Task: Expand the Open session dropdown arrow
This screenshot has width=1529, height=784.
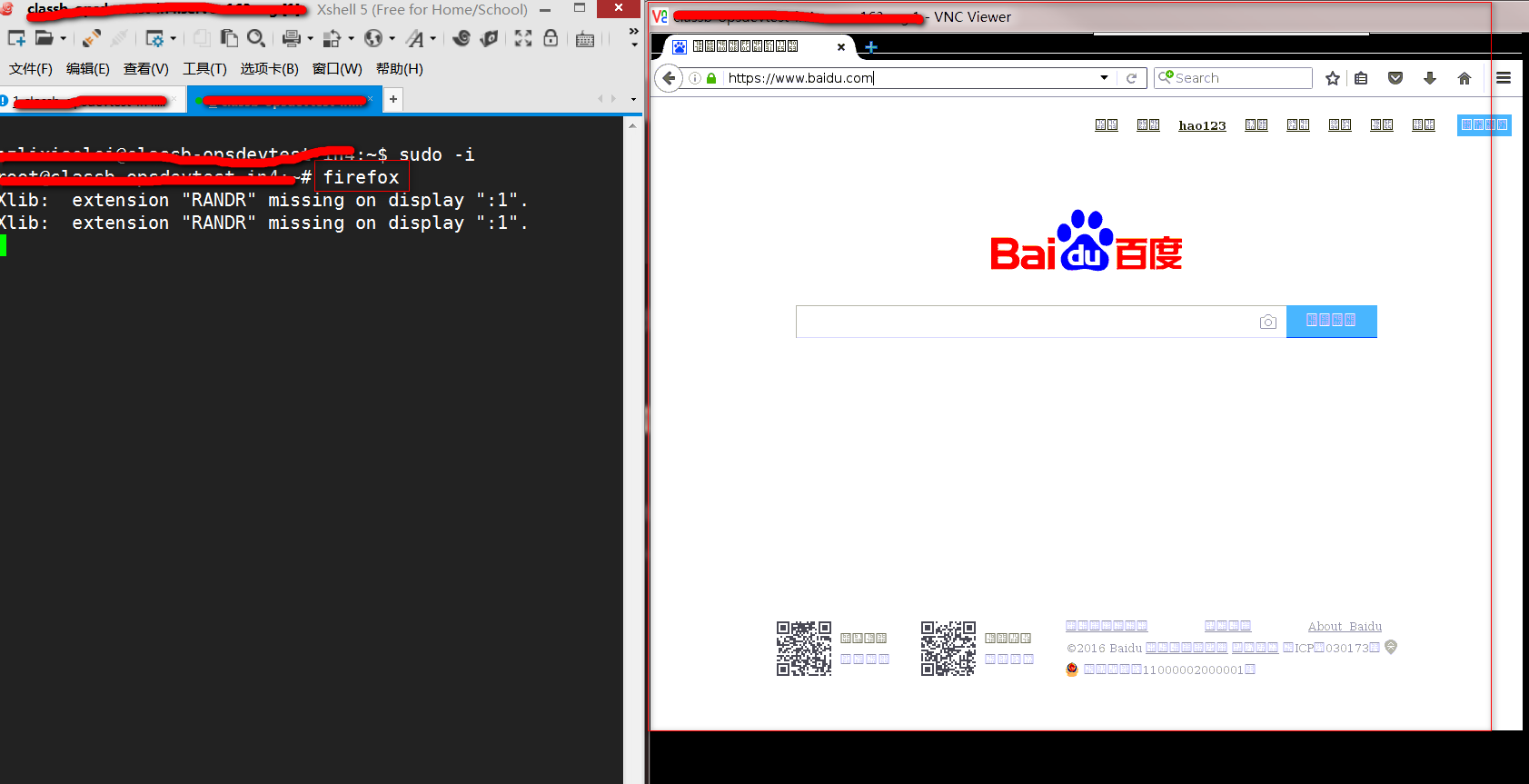Action: (x=63, y=38)
